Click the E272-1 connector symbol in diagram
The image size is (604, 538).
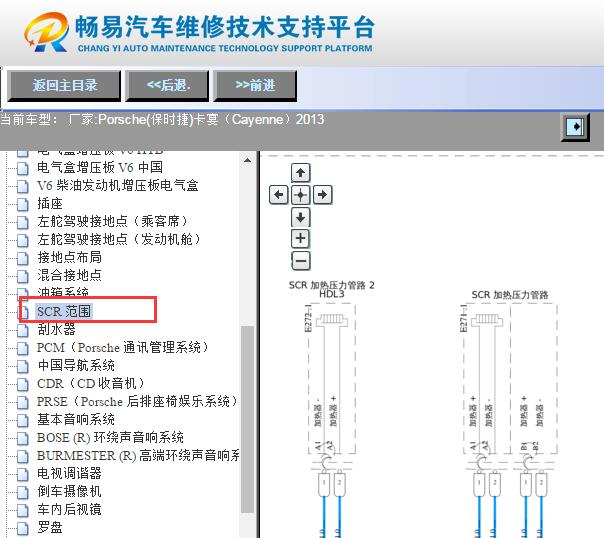332,320
